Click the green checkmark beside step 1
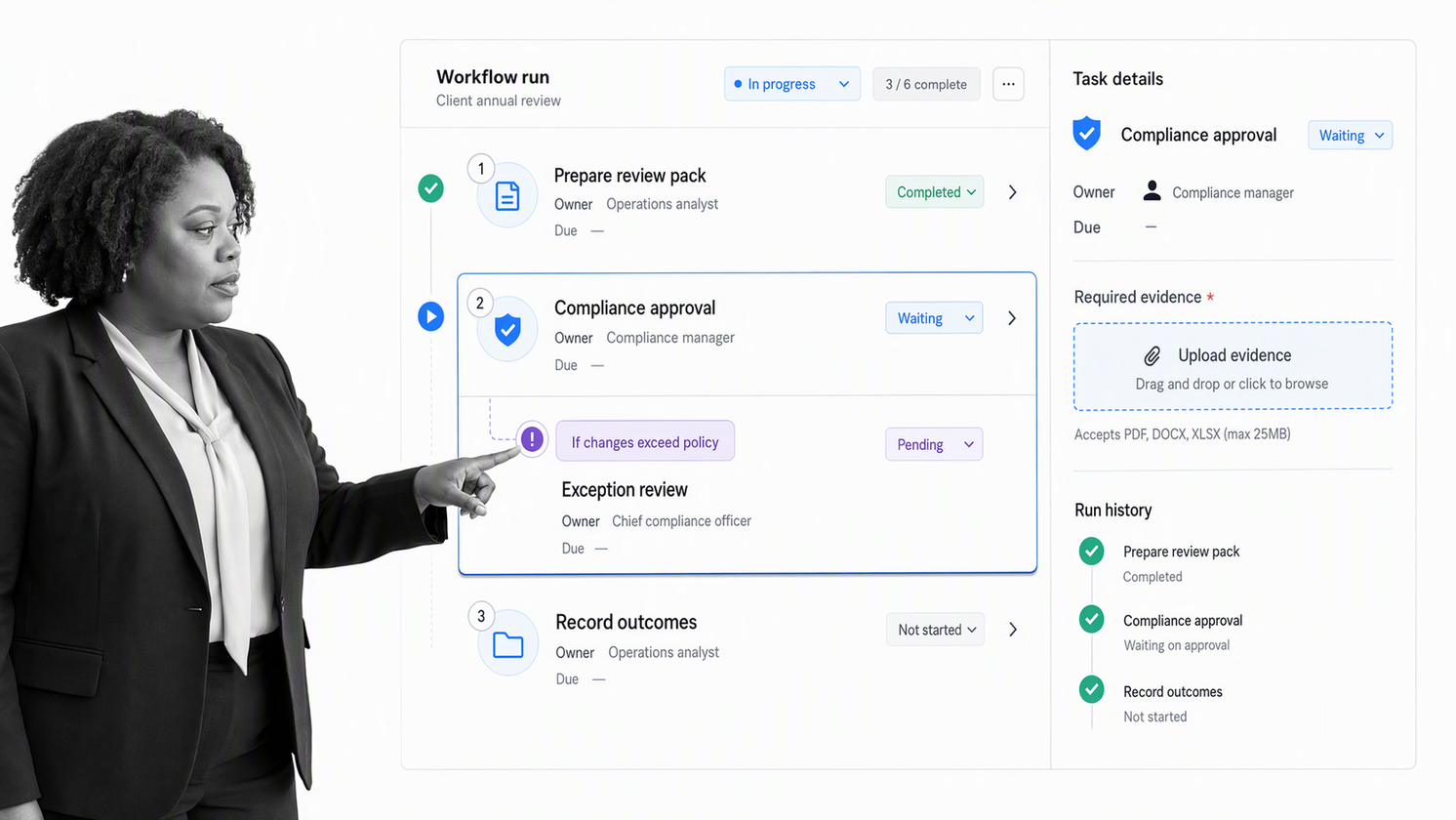 point(430,188)
